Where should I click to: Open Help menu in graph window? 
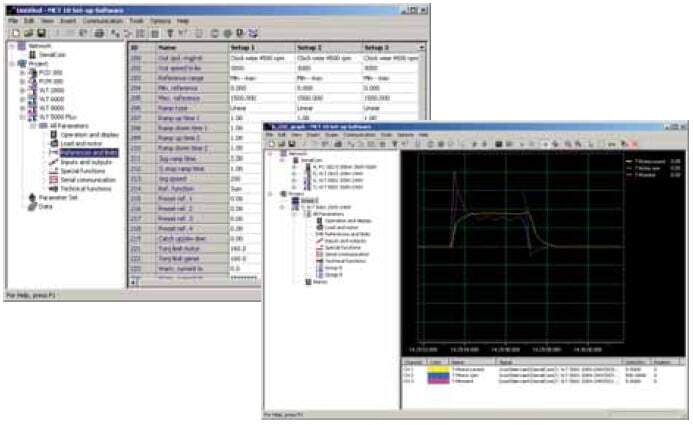[x=423, y=135]
